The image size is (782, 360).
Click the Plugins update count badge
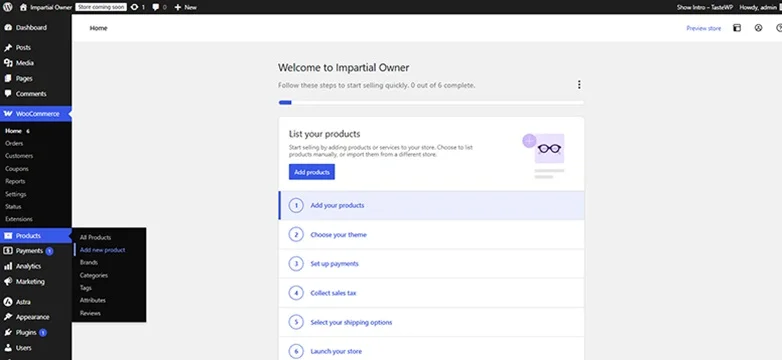tap(43, 333)
